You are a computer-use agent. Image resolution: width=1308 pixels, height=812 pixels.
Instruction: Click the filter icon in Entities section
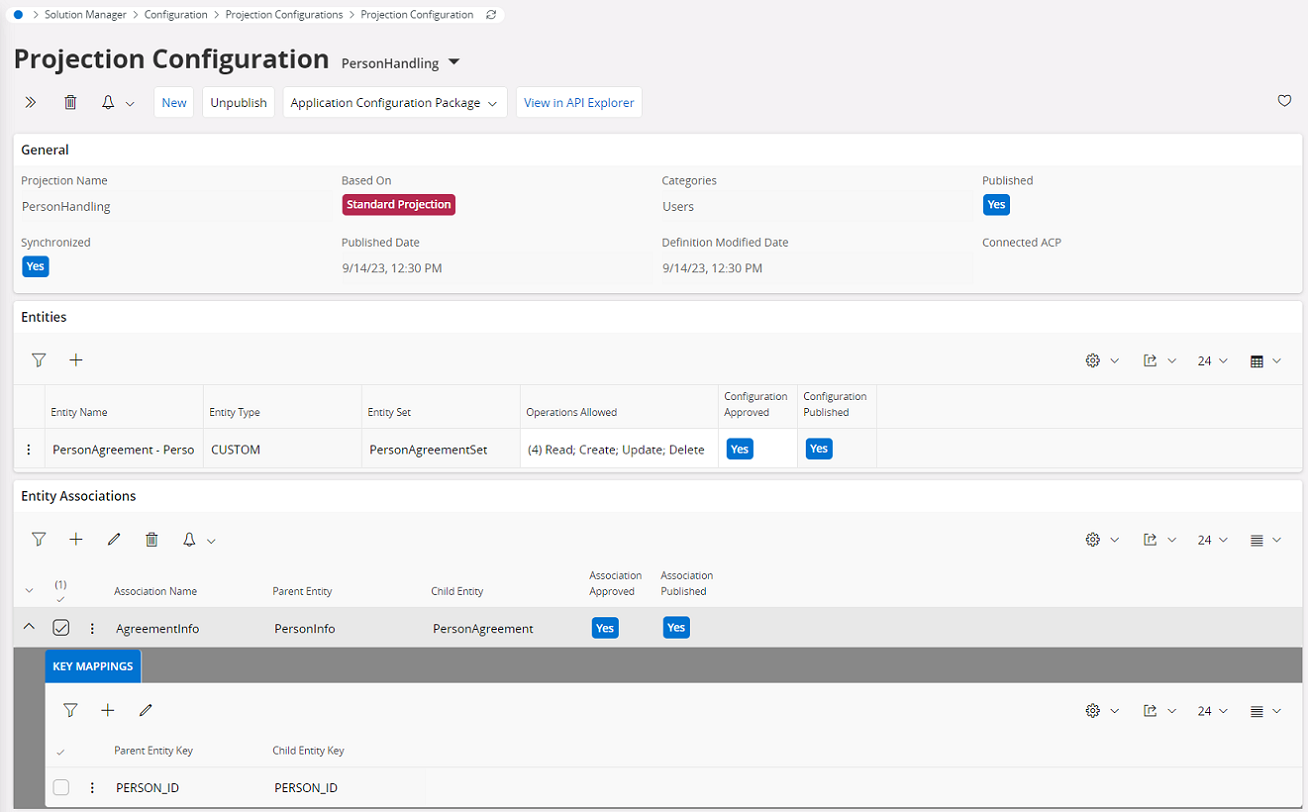[x=39, y=360]
